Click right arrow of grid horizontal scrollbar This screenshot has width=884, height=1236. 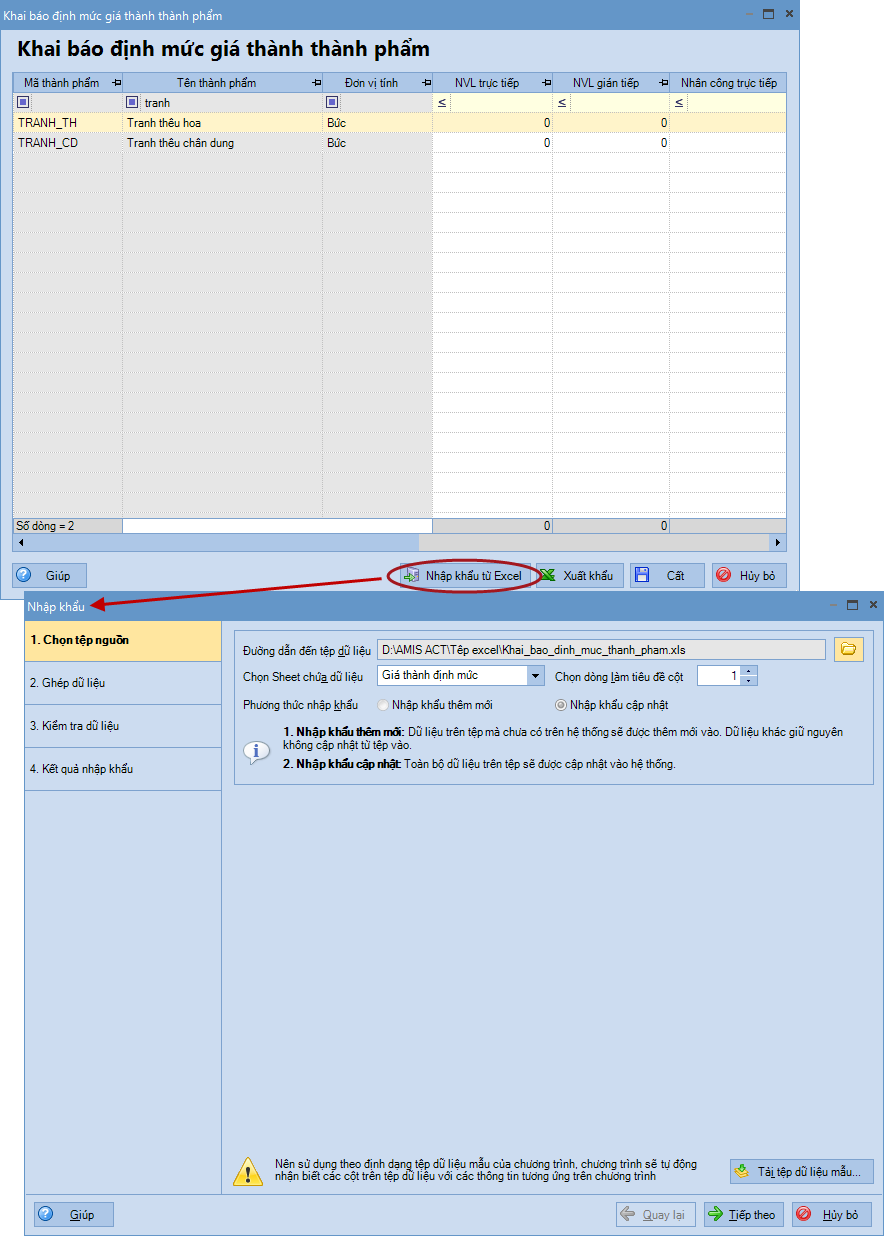pyautogui.click(x=778, y=542)
